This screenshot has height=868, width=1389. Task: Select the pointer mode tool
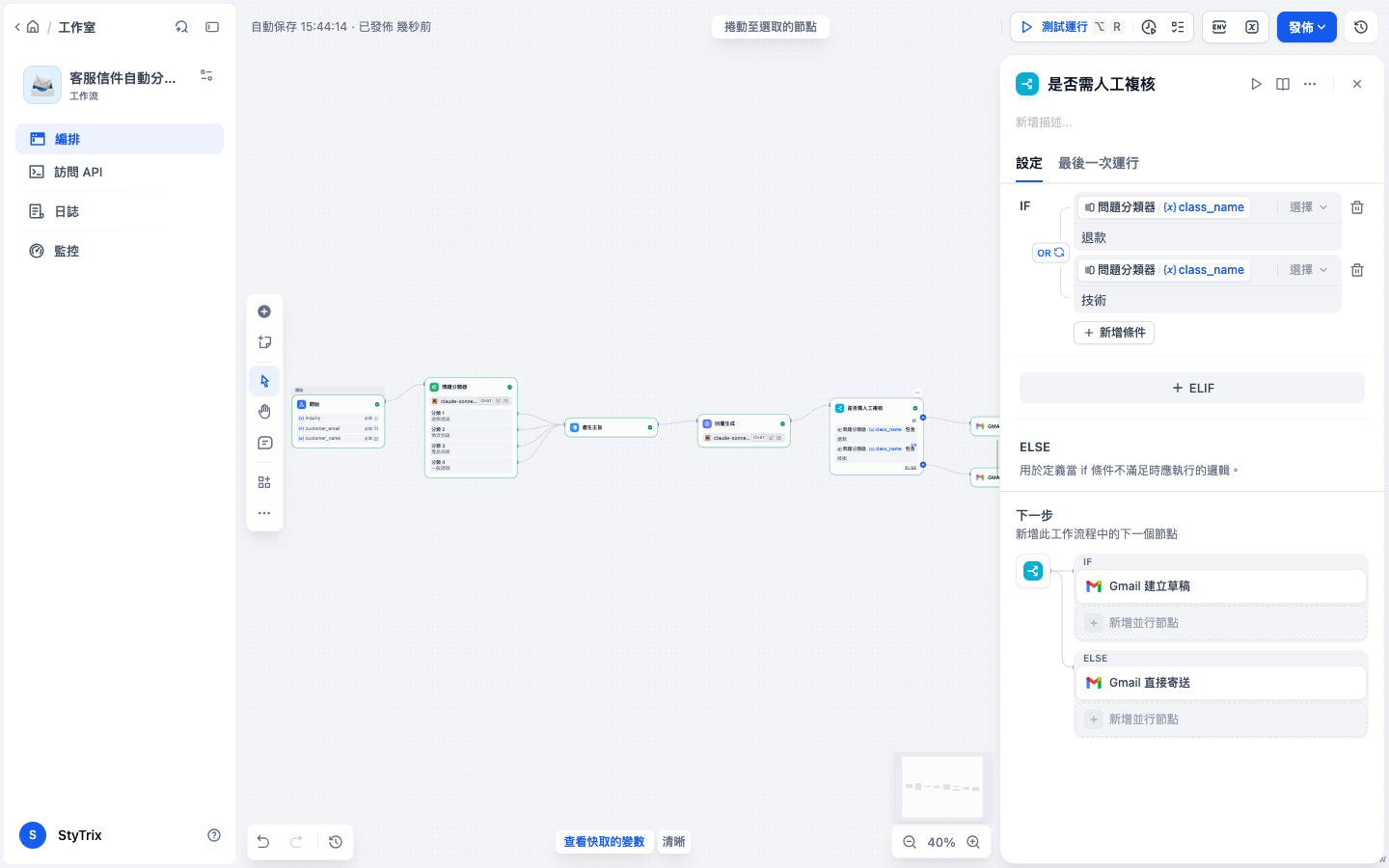264,381
